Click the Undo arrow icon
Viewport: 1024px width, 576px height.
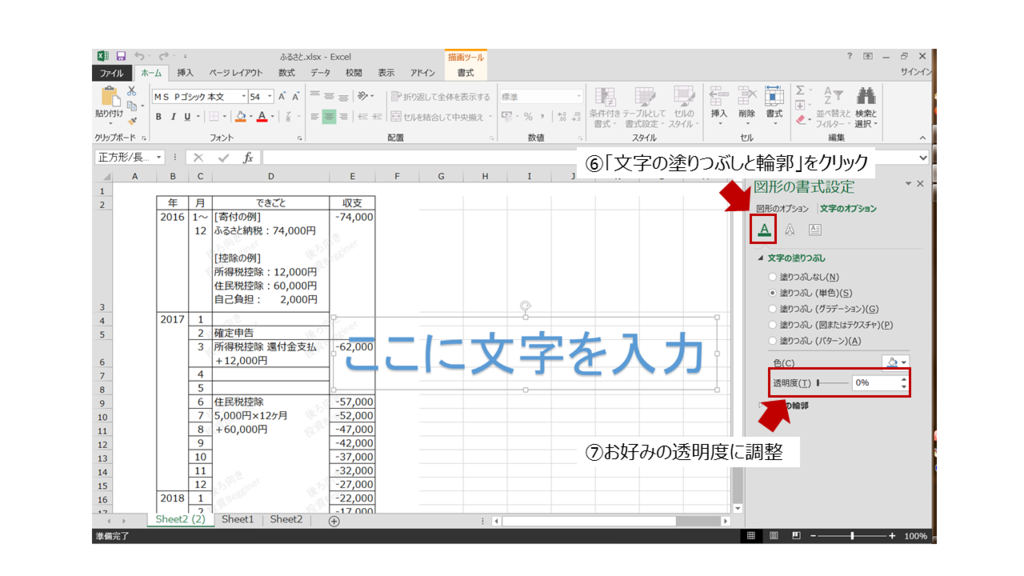click(x=139, y=56)
